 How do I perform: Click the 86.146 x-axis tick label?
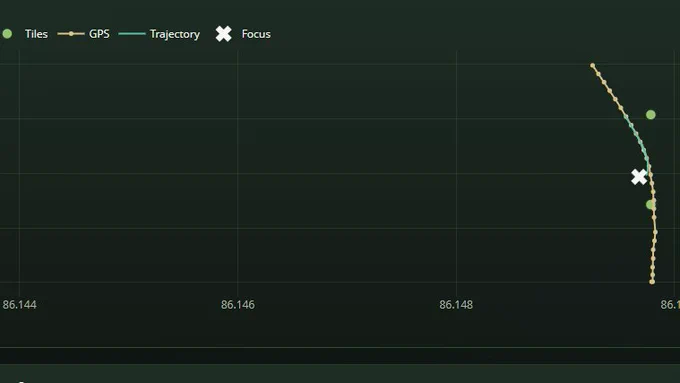[x=238, y=304]
